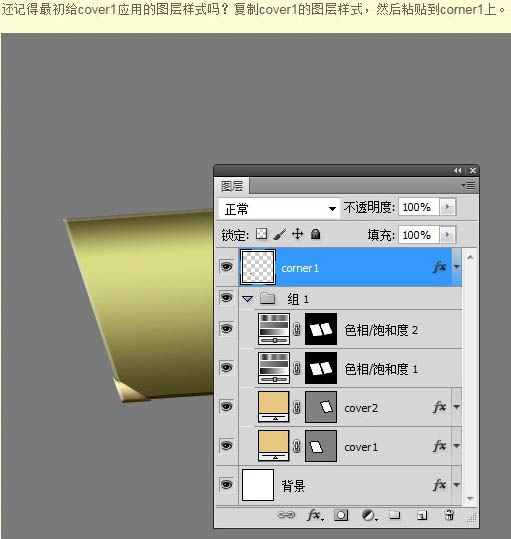The height and width of the screenshot is (539, 511).
Task: Enable lock transparent pixels icon
Action: coord(262,234)
